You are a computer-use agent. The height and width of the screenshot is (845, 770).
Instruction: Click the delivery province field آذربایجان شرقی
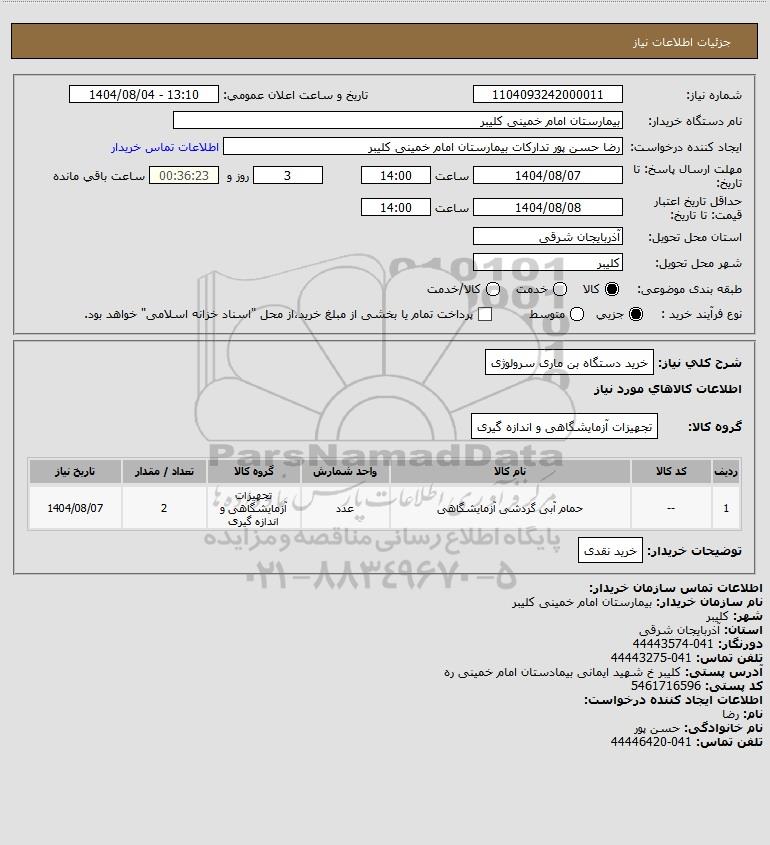pyautogui.click(x=547, y=237)
